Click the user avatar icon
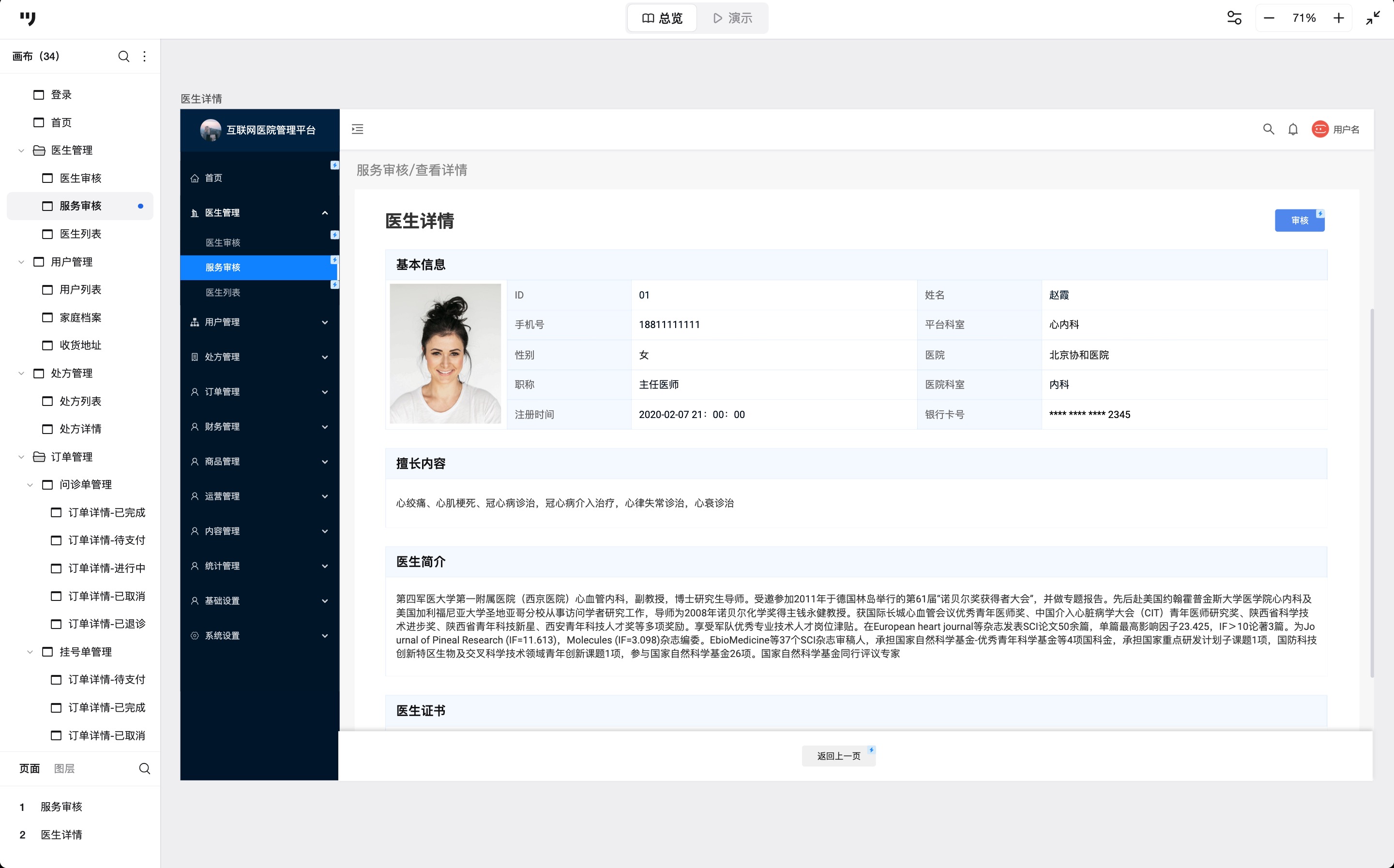1394x868 pixels. point(1320,129)
